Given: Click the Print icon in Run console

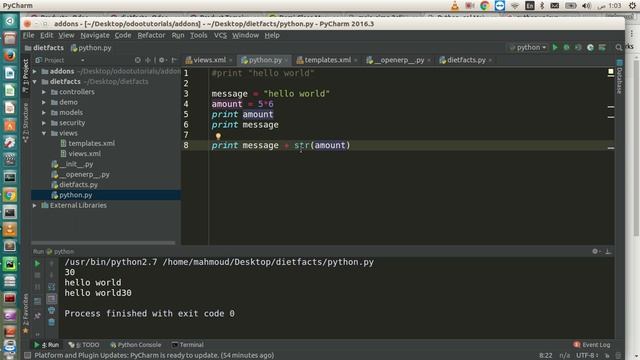Looking at the screenshot, I should tap(51, 311).
